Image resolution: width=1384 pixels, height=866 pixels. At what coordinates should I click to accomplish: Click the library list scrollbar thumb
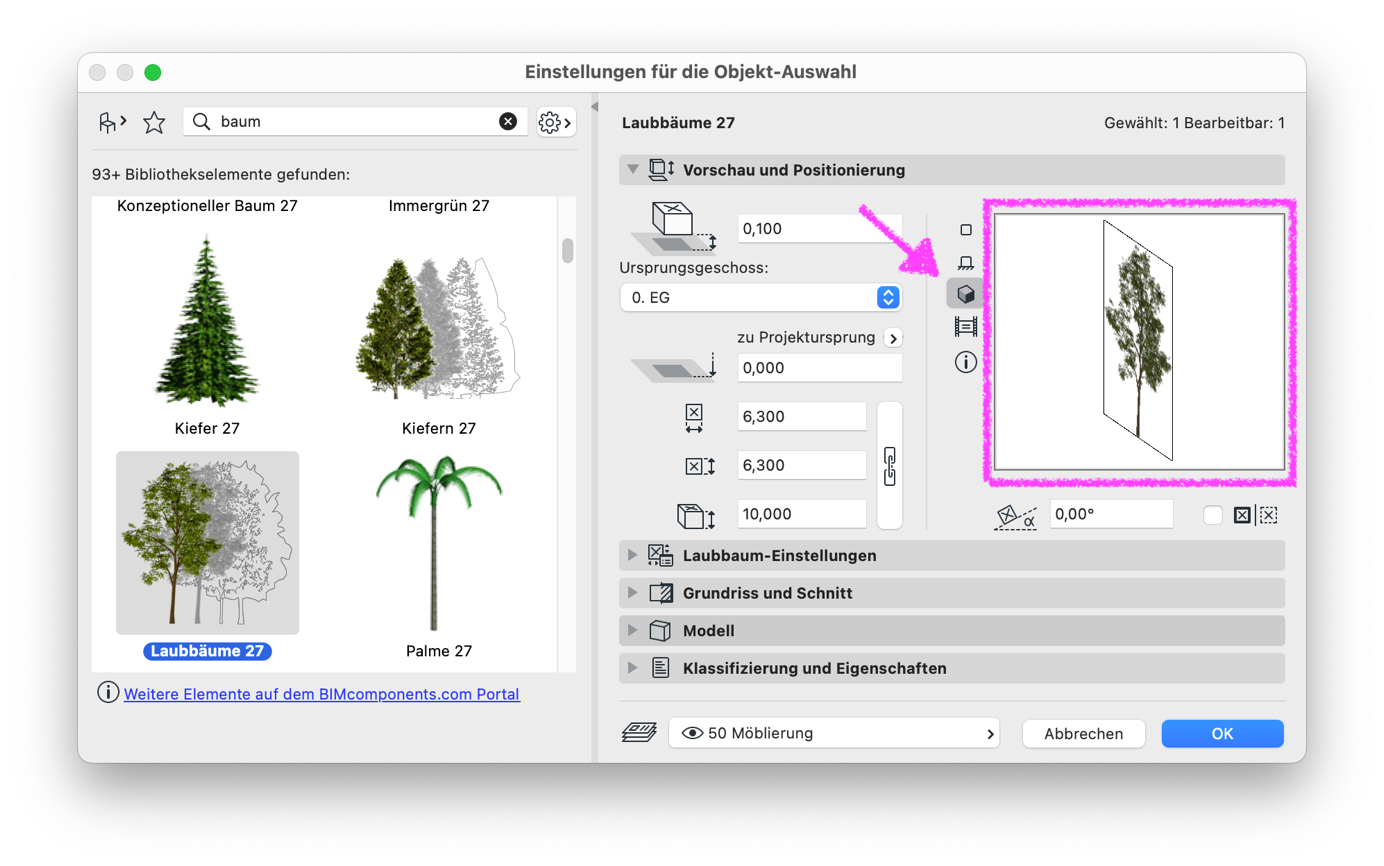[568, 250]
